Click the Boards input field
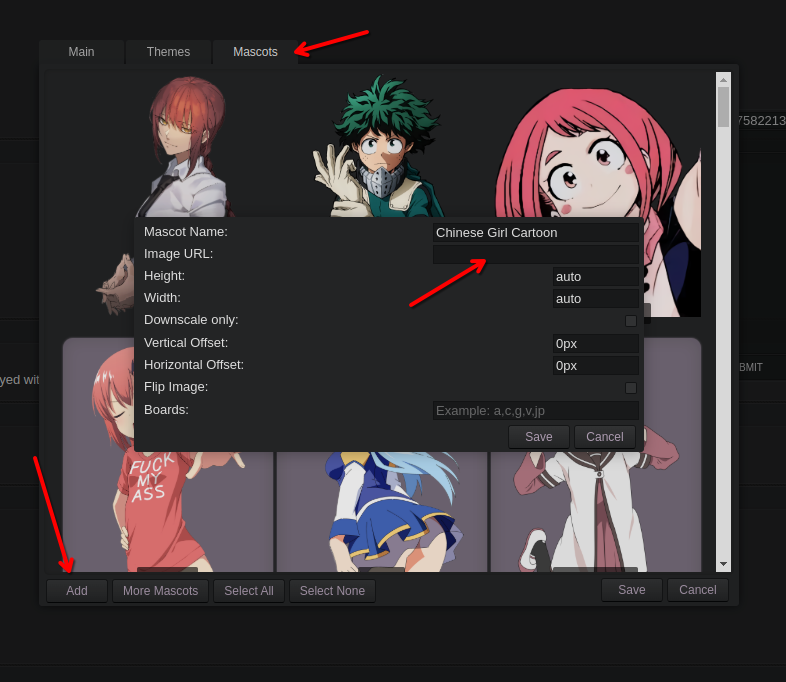This screenshot has width=786, height=682. (535, 411)
